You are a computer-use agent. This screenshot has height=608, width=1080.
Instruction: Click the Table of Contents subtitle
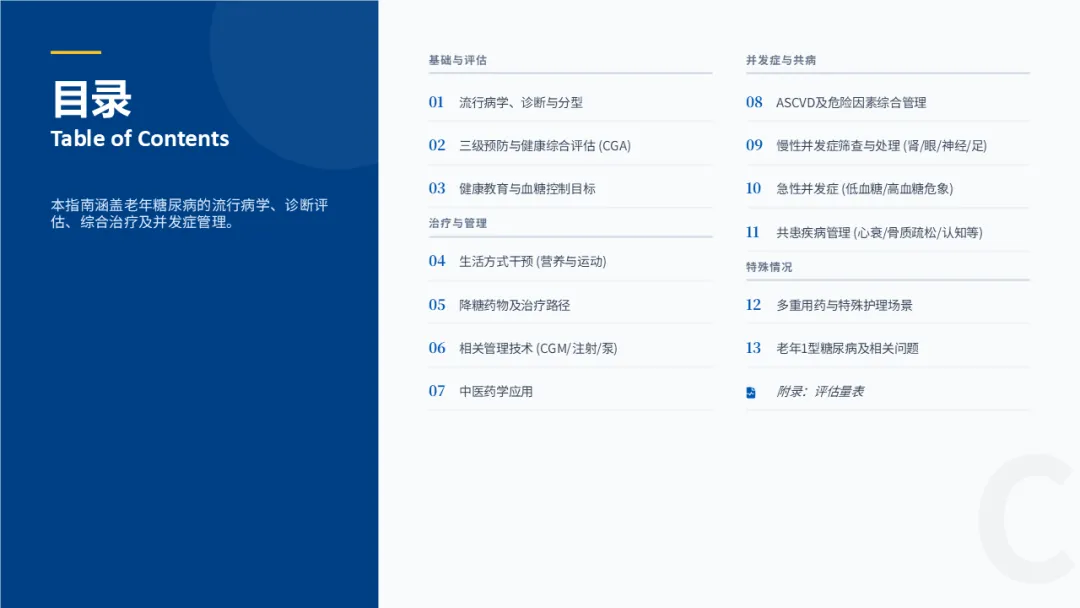[140, 138]
